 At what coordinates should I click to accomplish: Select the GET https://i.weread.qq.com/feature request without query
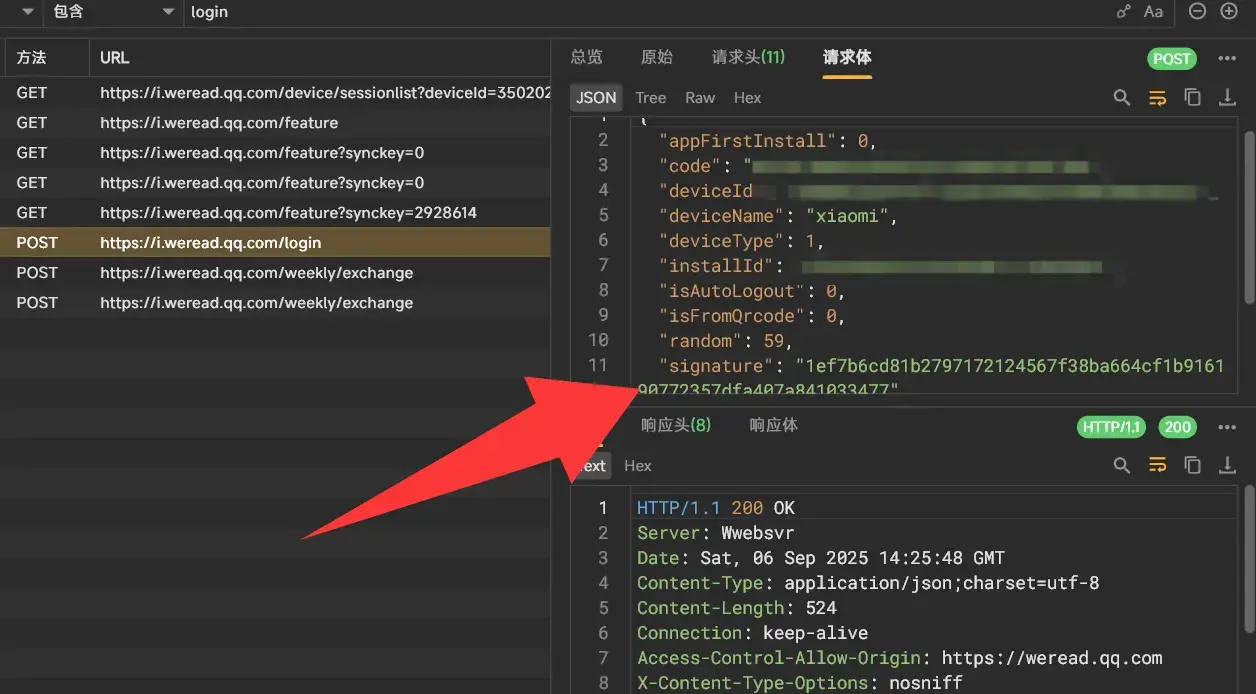(275, 123)
